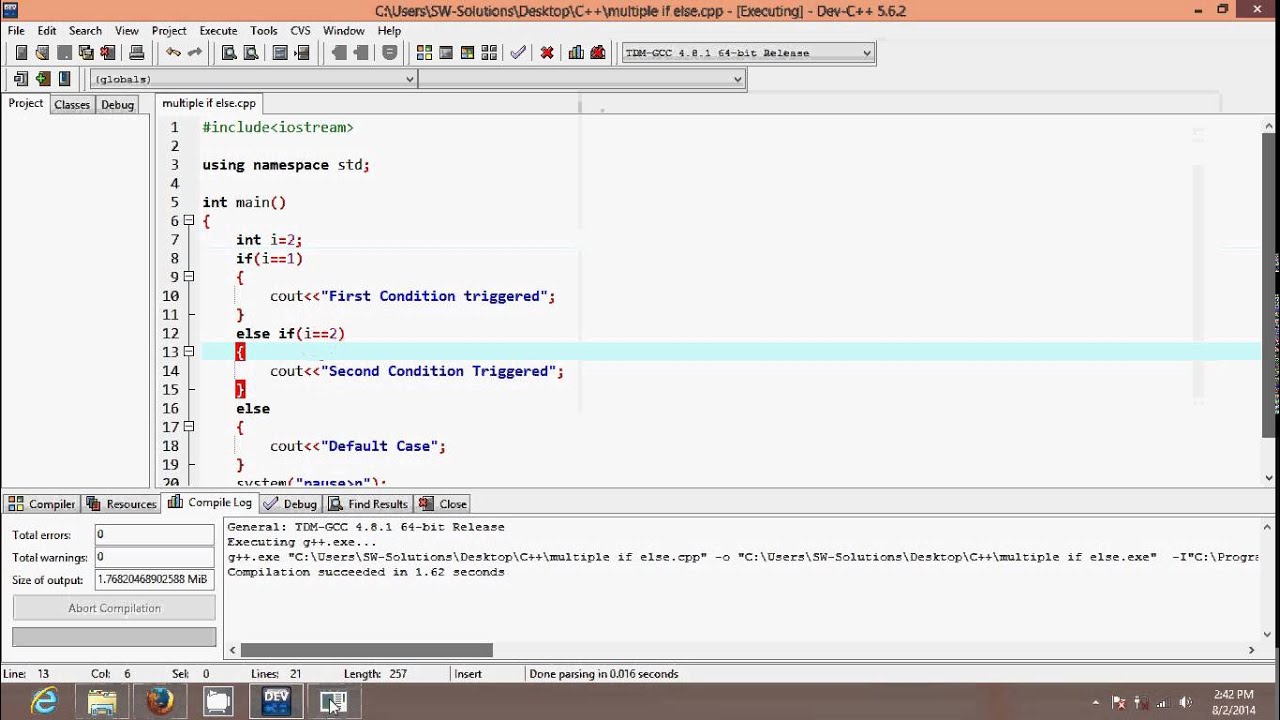Viewport: 1280px width, 720px height.
Task: Click the Size of output field
Action: tap(154, 579)
